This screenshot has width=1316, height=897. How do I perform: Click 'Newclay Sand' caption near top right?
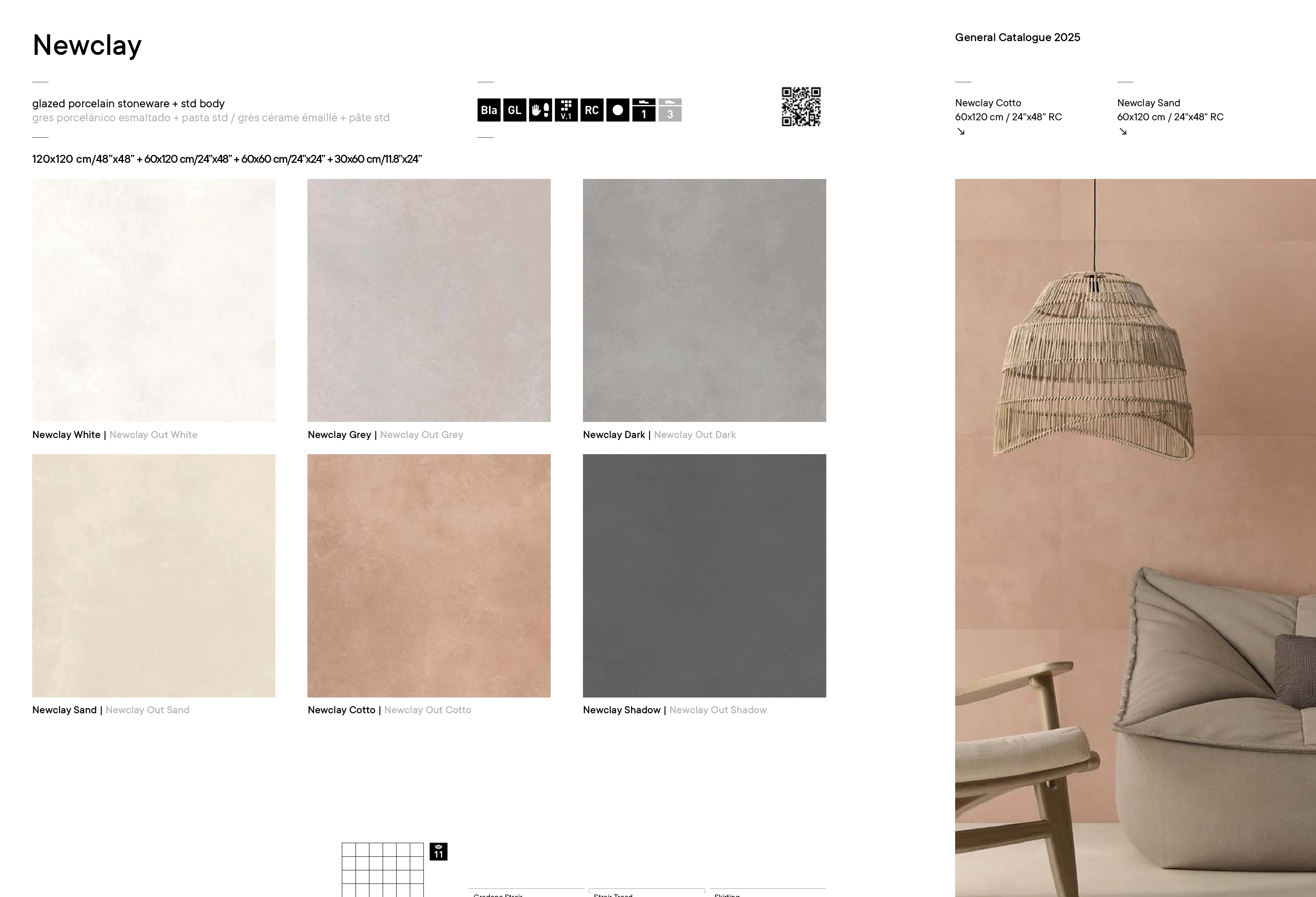pos(1148,103)
